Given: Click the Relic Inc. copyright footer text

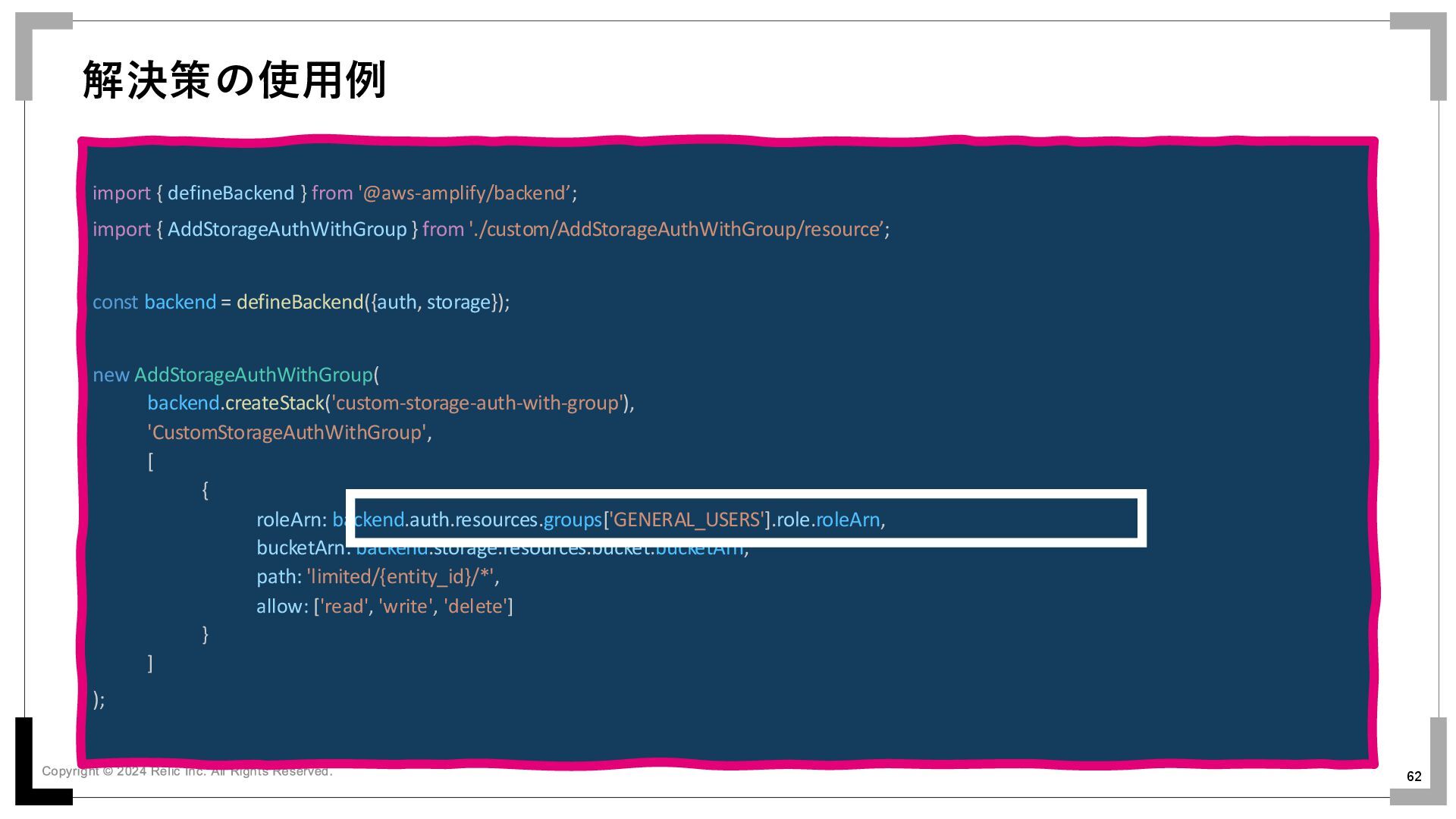Looking at the screenshot, I should (x=187, y=771).
